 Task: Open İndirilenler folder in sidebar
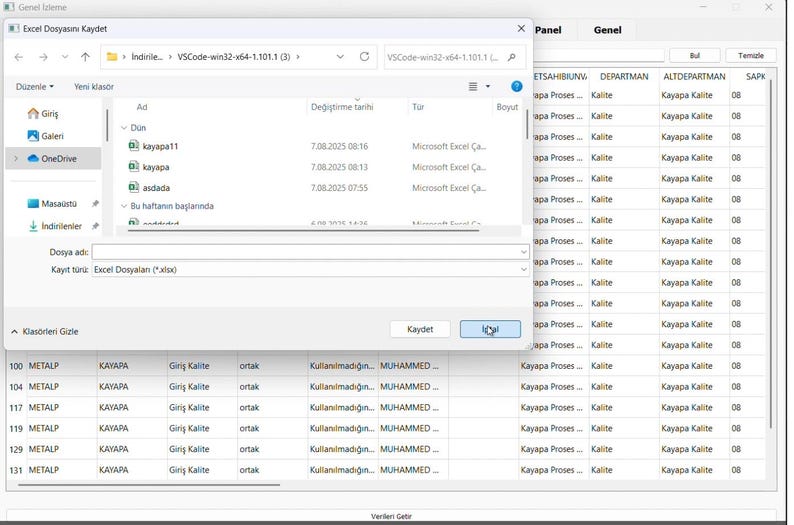[61, 226]
